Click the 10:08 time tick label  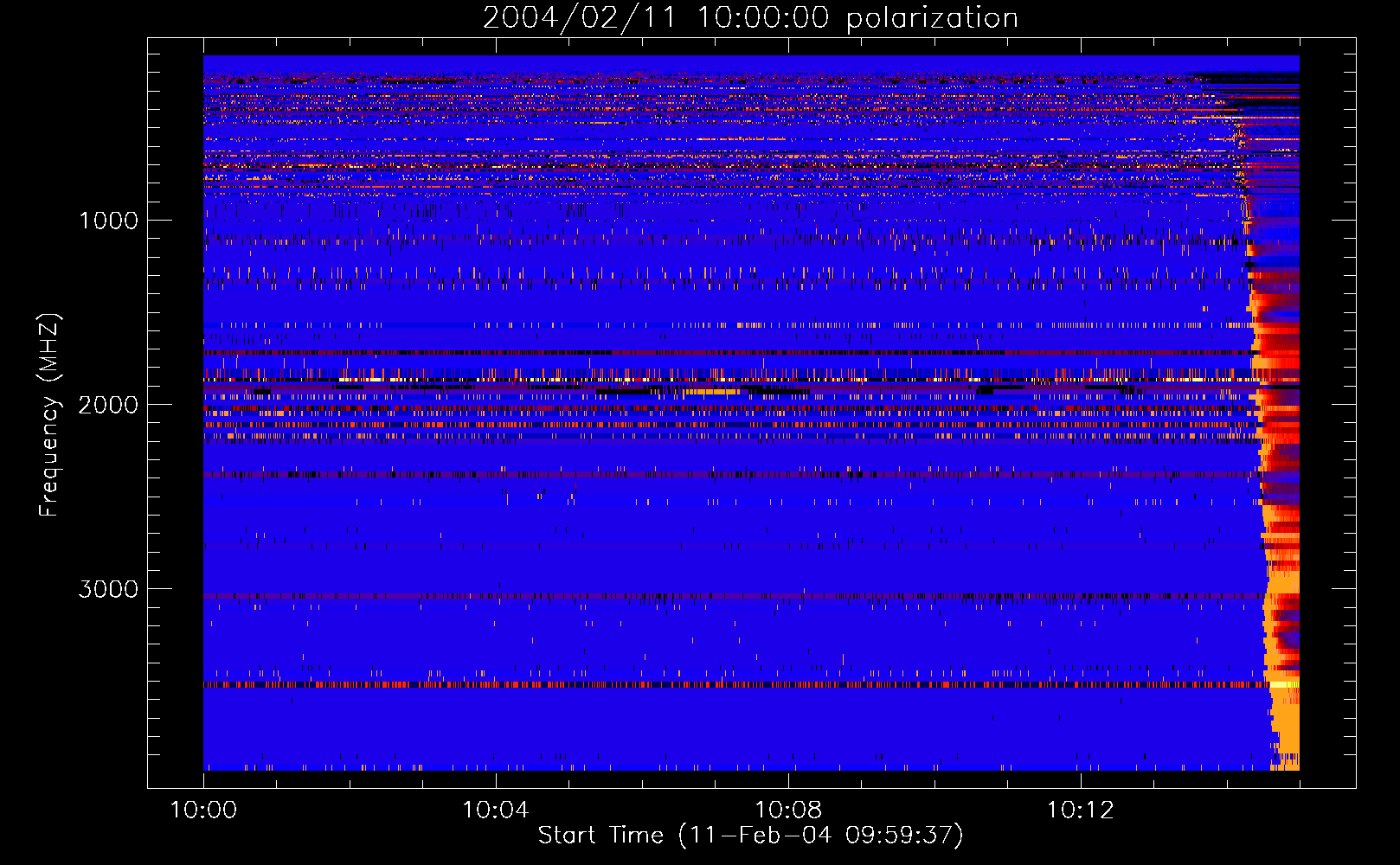click(787, 811)
